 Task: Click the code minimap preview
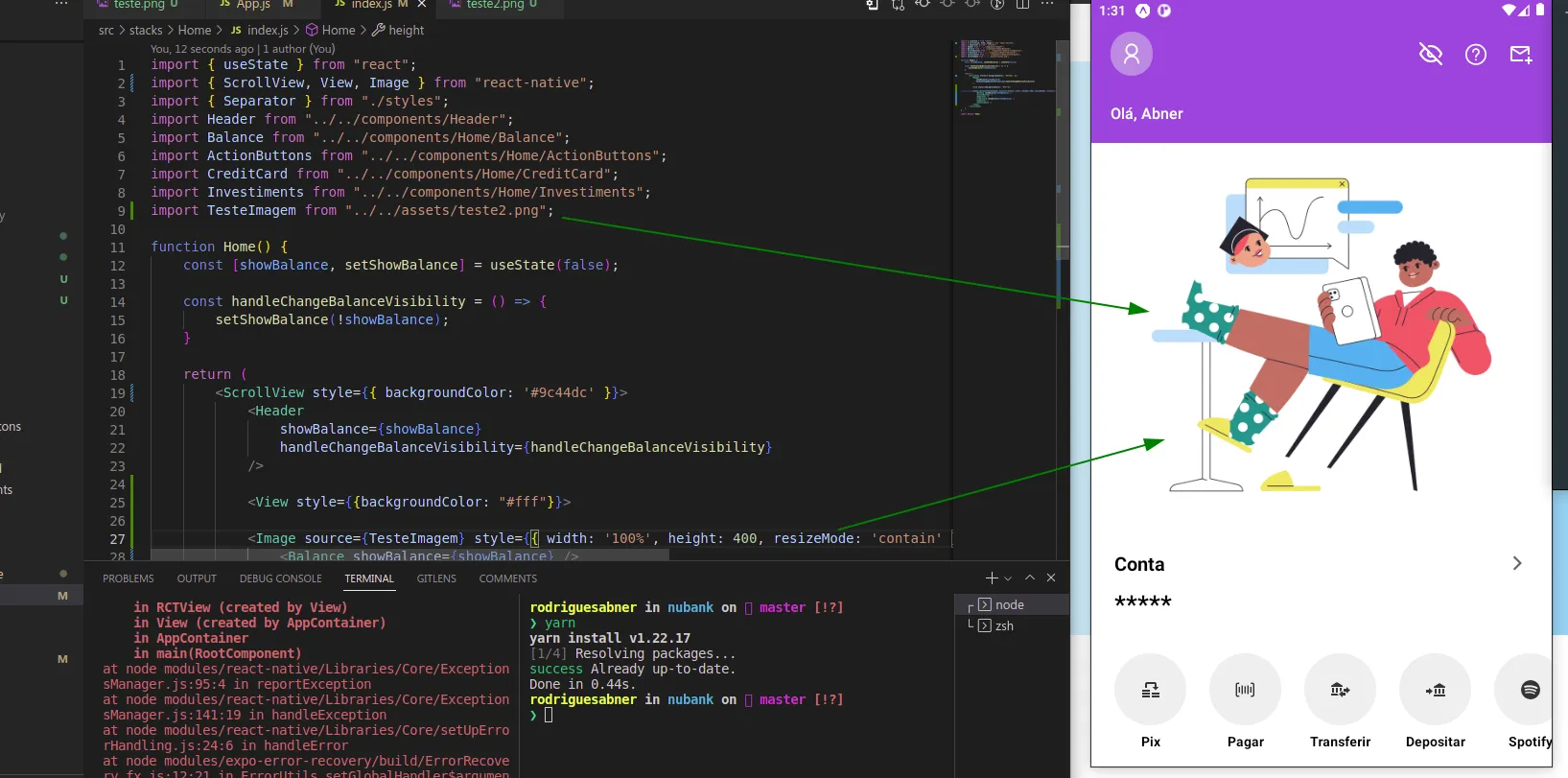1005,77
